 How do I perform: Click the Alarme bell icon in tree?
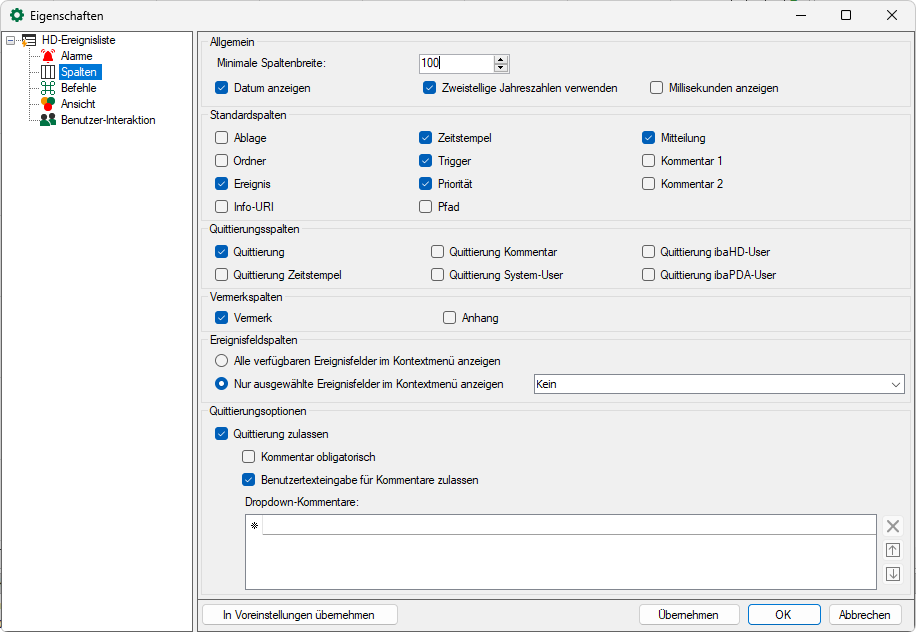pos(48,56)
